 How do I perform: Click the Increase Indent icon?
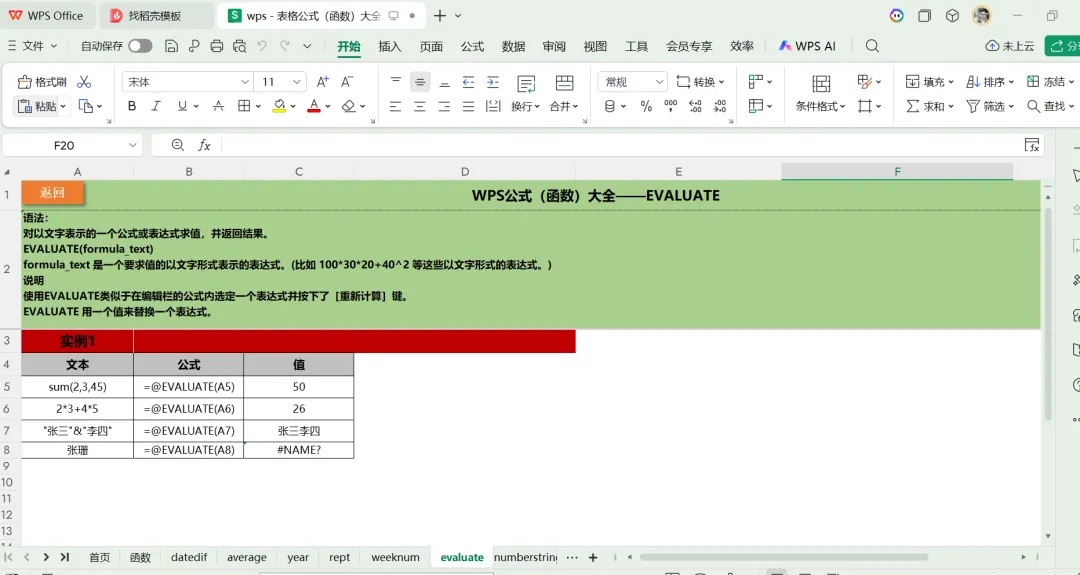(x=492, y=82)
